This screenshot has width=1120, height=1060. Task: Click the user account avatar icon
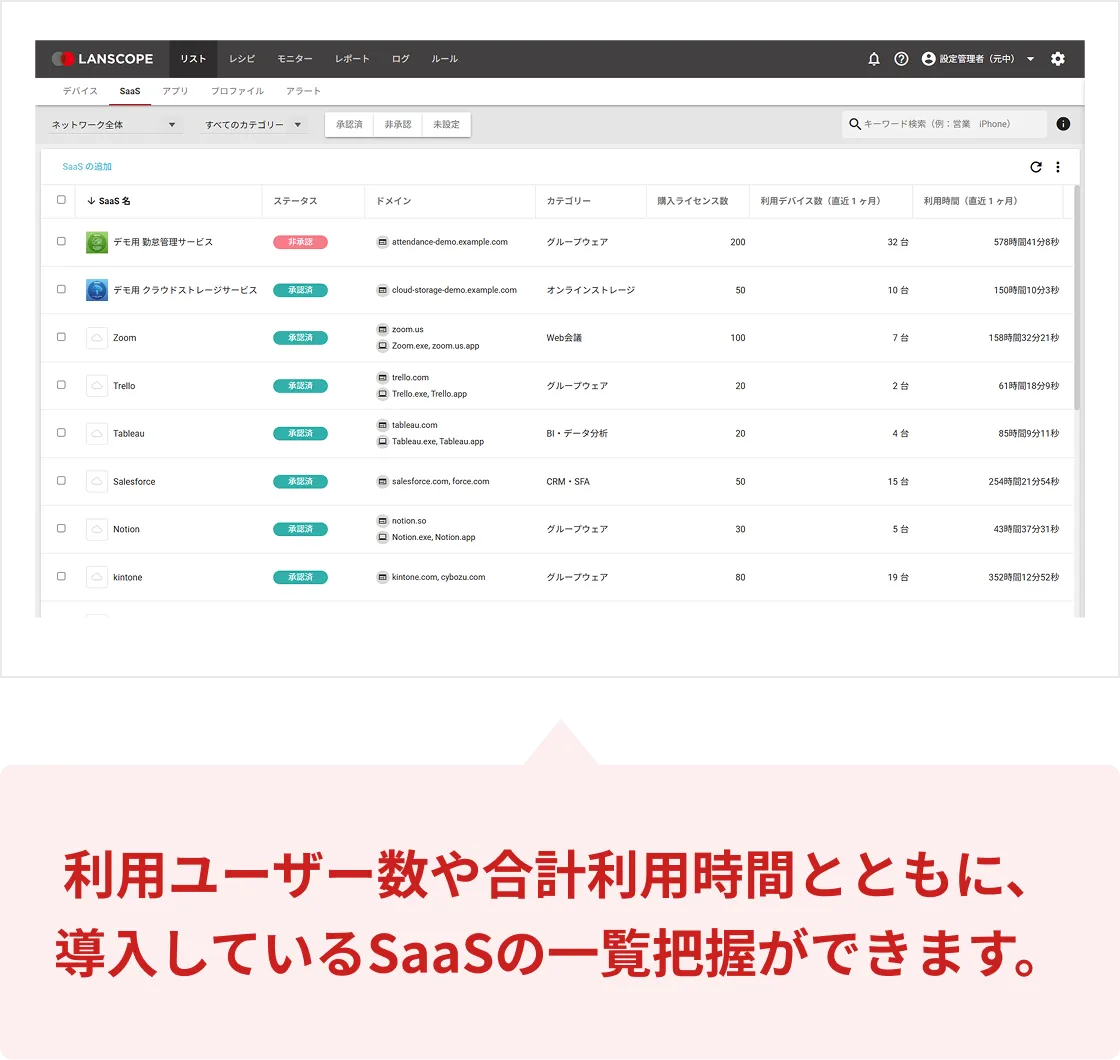[x=929, y=59]
